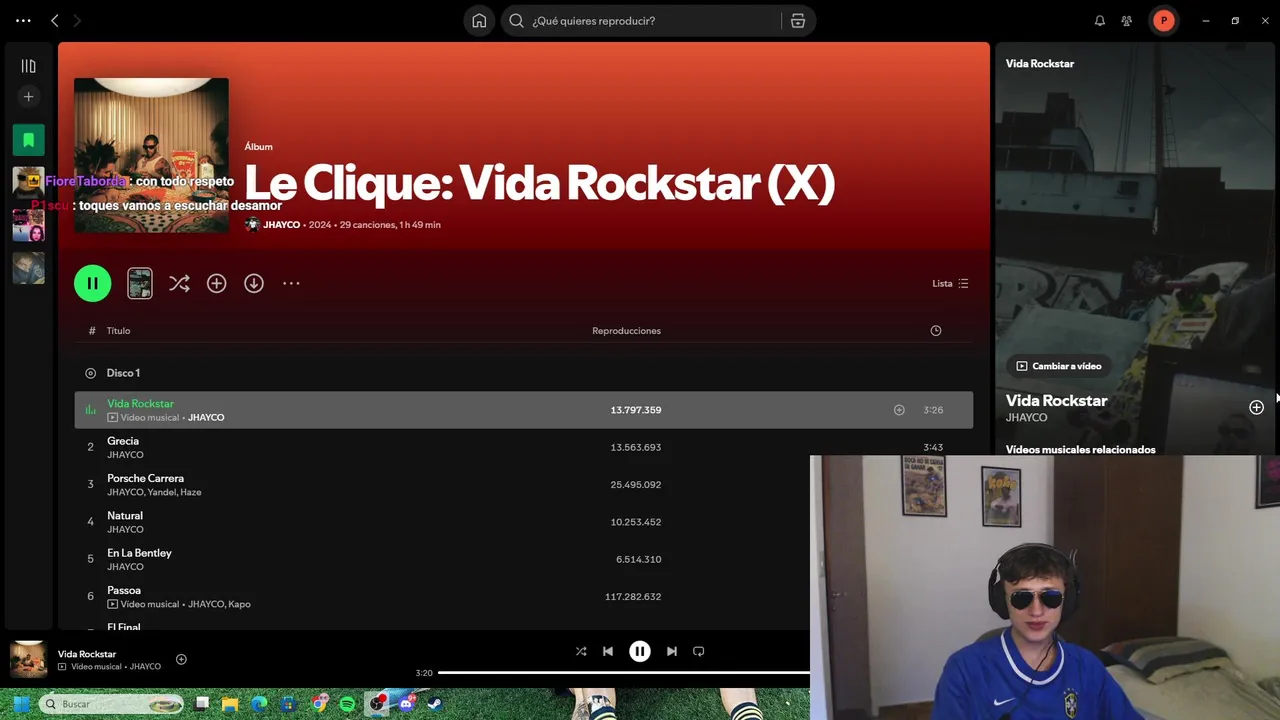The width and height of the screenshot is (1280, 720).
Task: Click the Título column header
Action: click(119, 331)
